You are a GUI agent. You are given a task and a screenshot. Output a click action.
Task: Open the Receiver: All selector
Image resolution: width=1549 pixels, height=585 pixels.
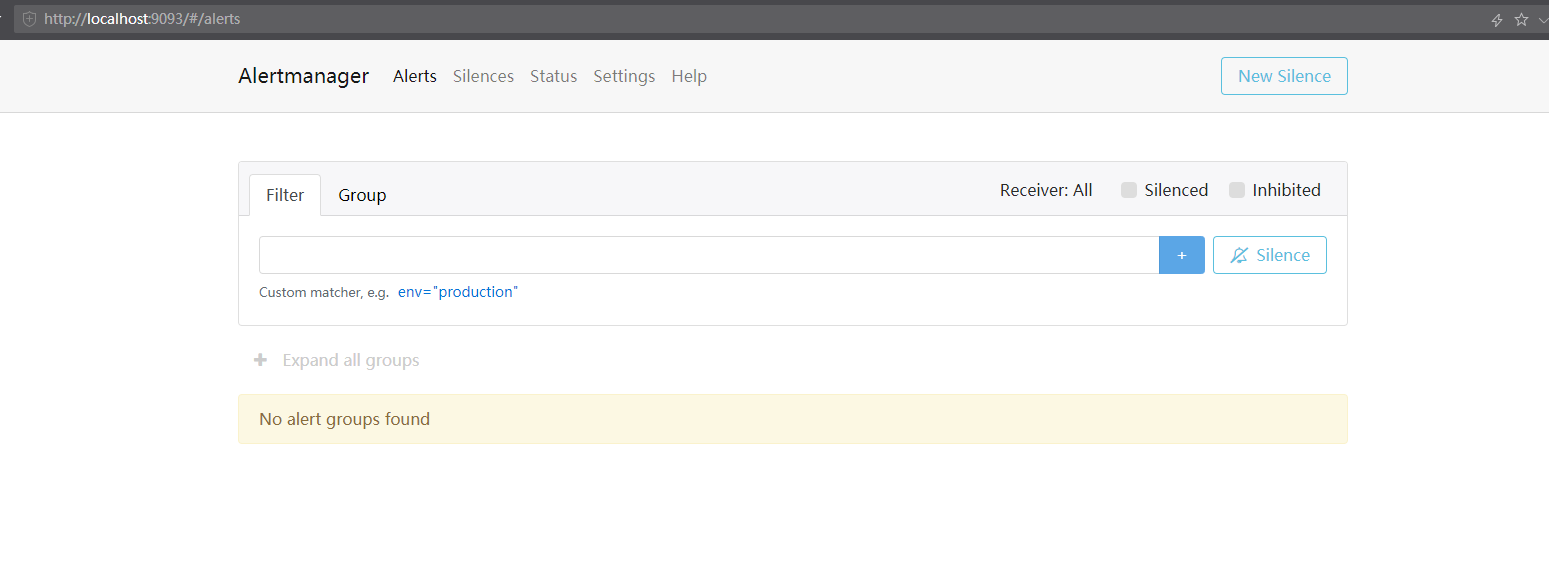[x=1046, y=190]
